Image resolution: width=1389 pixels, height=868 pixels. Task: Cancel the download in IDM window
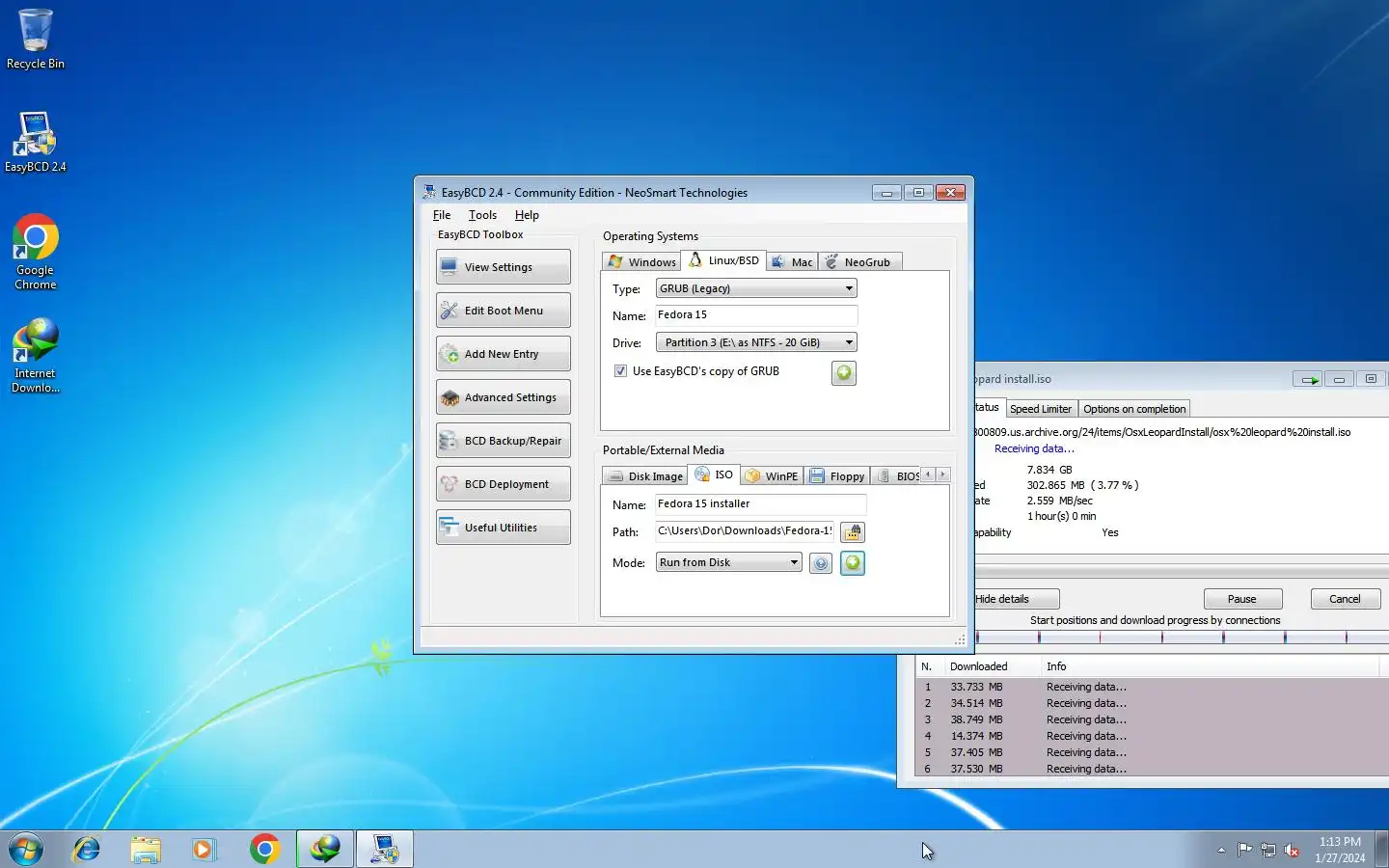(1345, 599)
